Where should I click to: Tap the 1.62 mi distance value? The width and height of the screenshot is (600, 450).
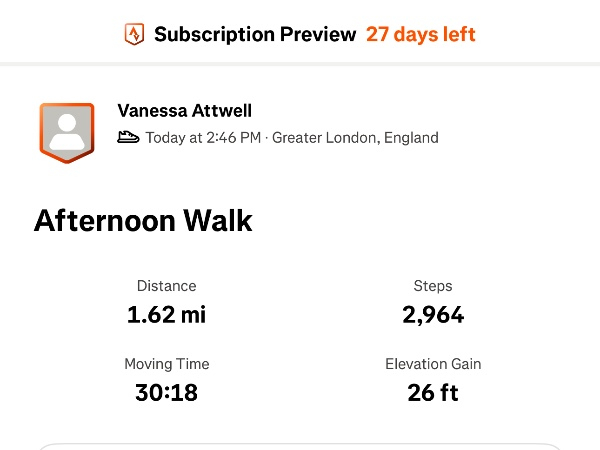click(166, 315)
